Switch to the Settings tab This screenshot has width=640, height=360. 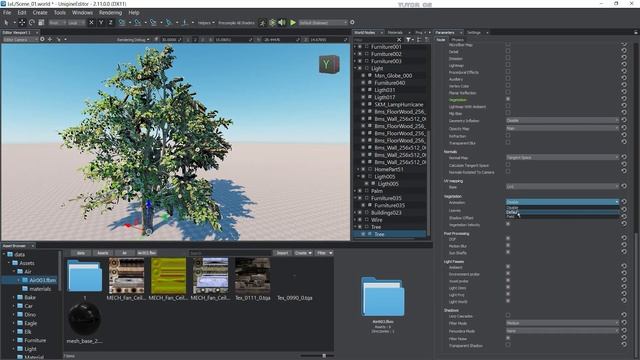tap(474, 32)
